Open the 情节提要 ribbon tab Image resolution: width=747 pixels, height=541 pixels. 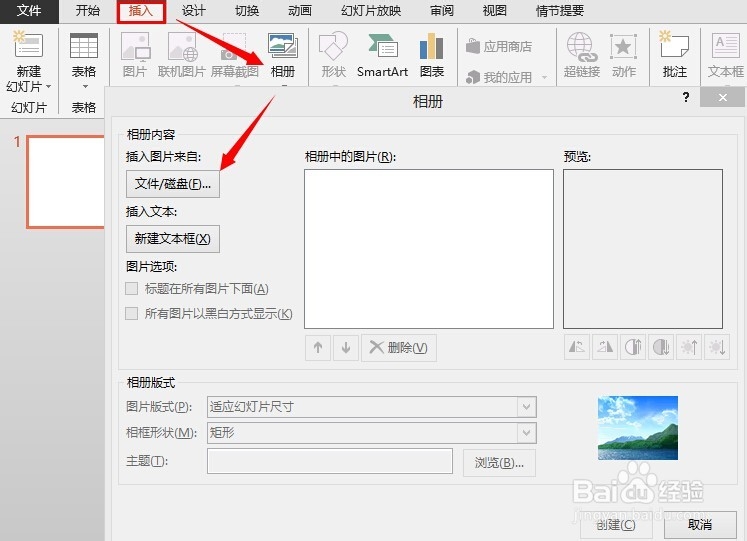click(560, 10)
